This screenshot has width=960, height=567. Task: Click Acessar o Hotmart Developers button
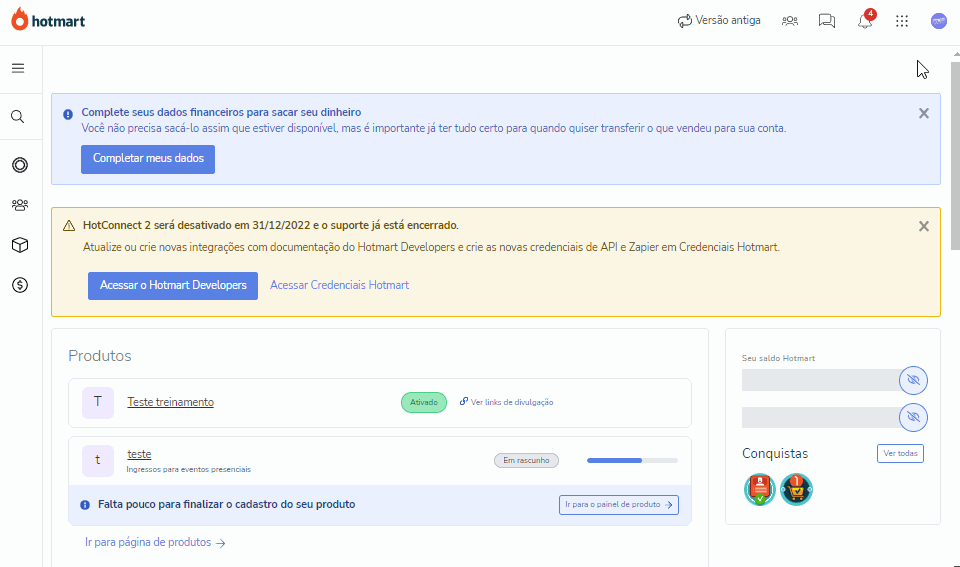pyautogui.click(x=173, y=286)
